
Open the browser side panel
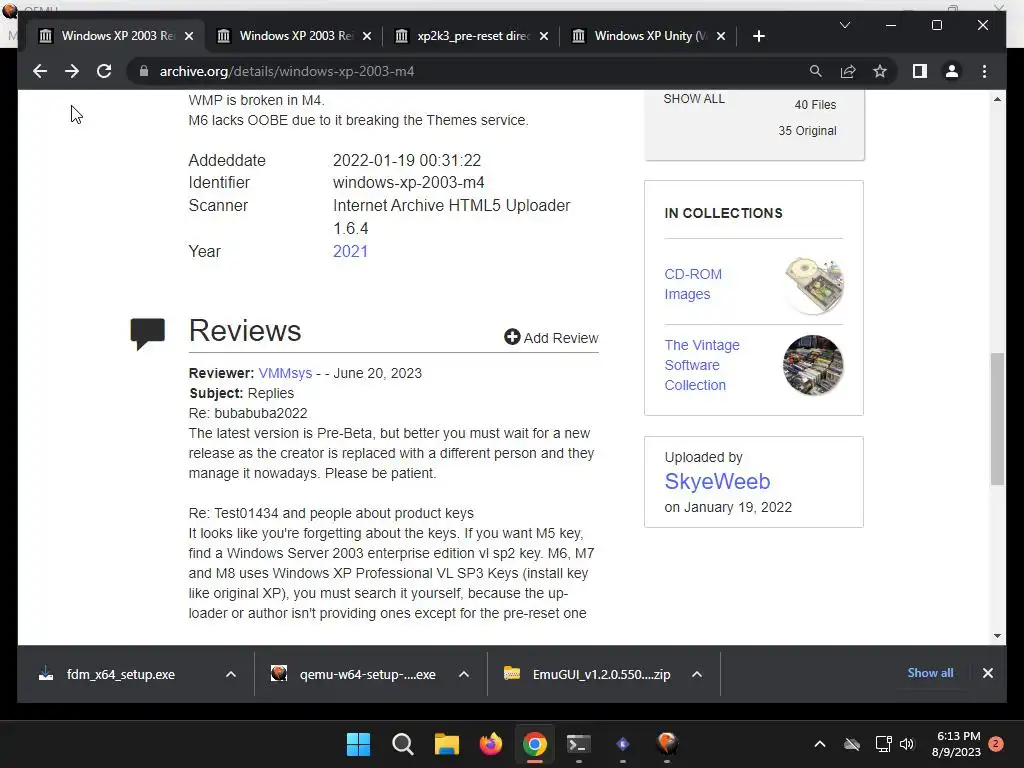(x=920, y=71)
